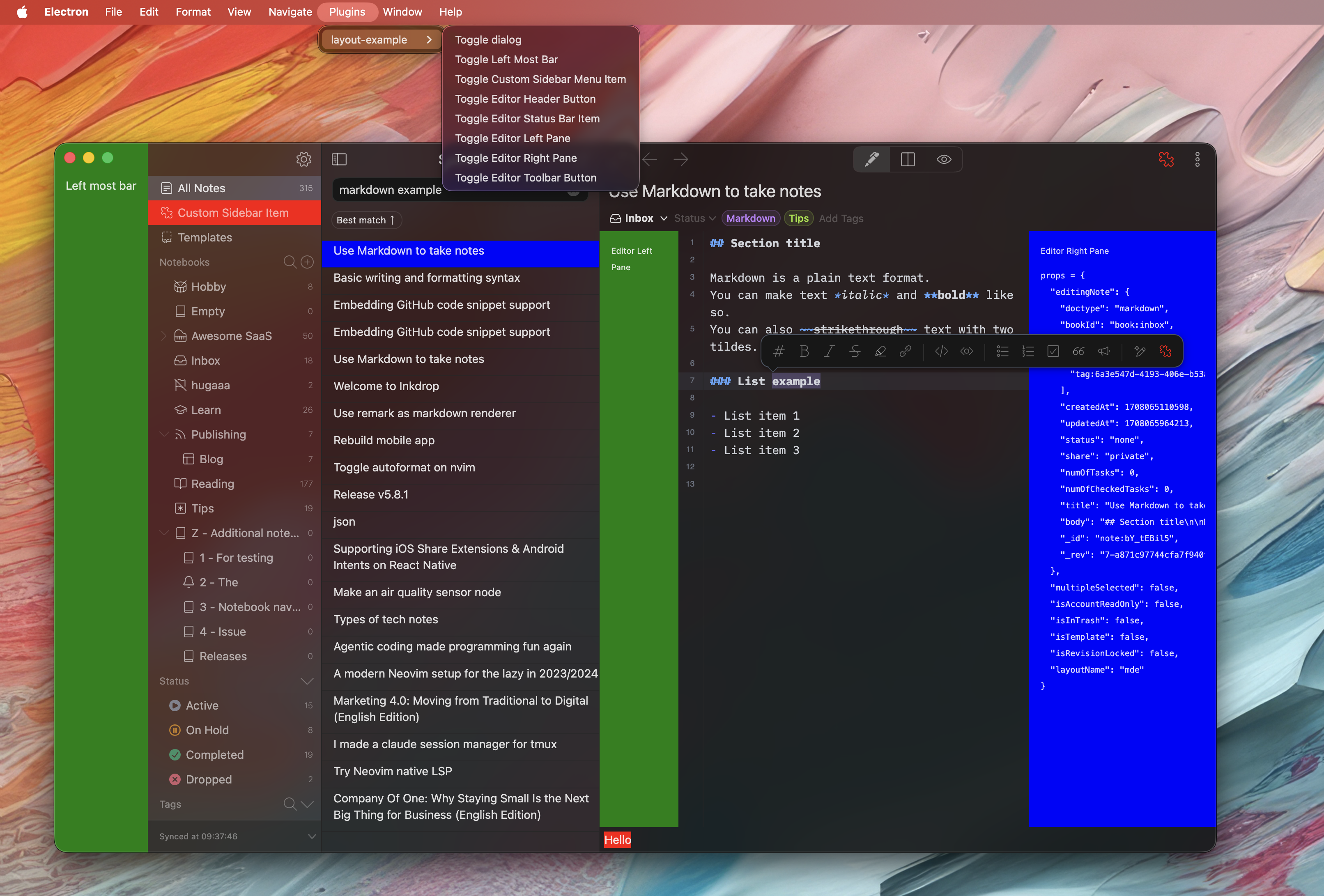Viewport: 1324px width, 896px height.
Task: Insert bulleted list from the toolbar
Action: [x=1002, y=352]
